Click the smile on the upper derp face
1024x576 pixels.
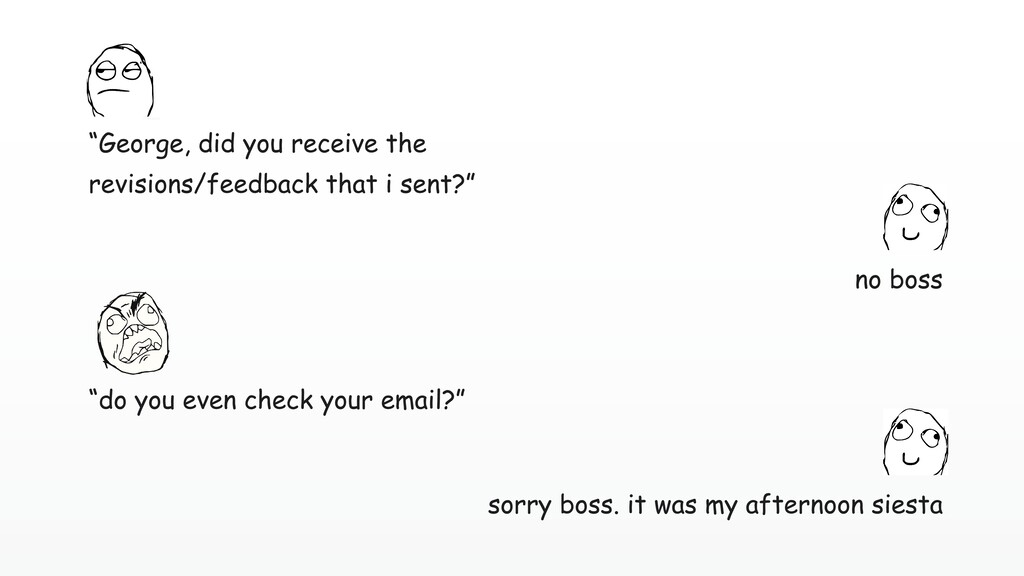910,233
